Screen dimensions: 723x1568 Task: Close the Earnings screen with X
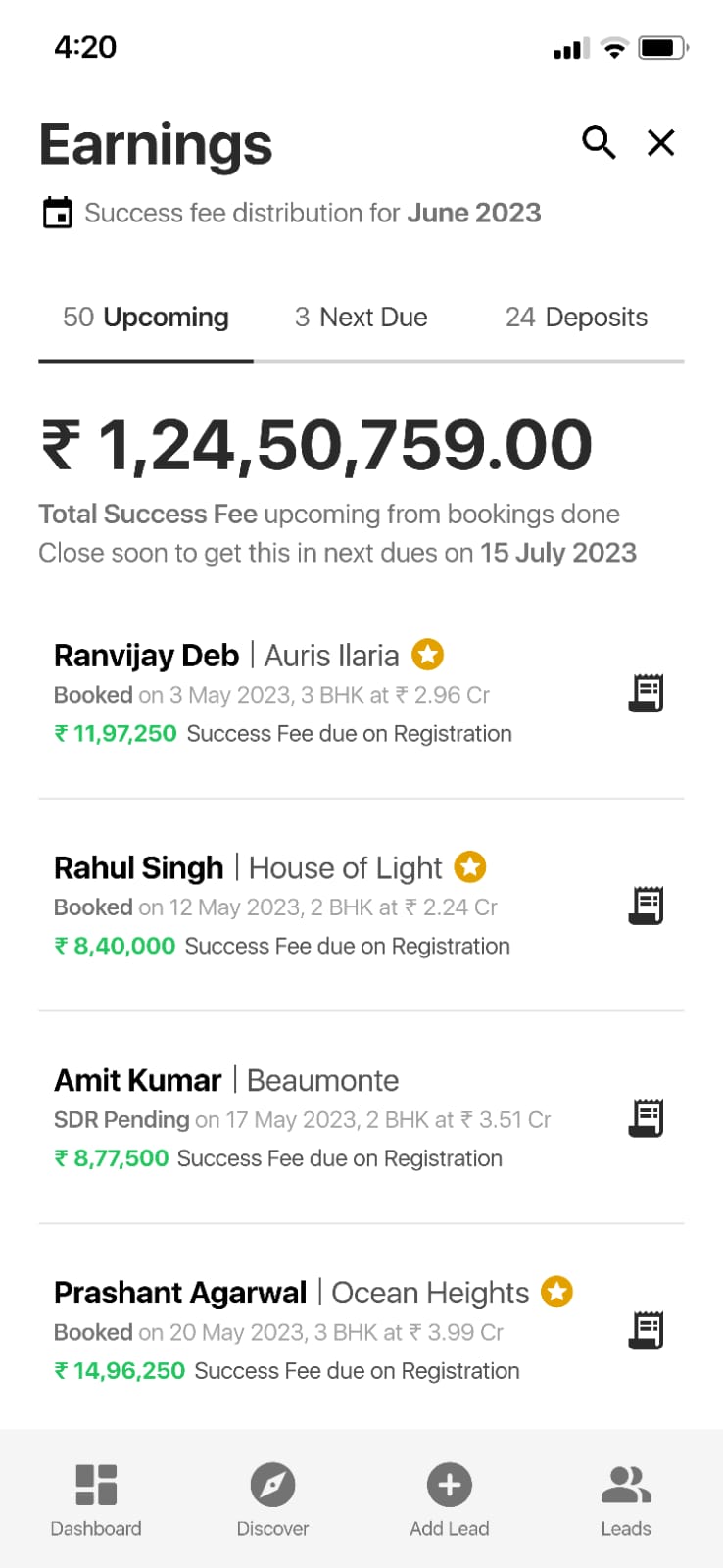click(661, 143)
